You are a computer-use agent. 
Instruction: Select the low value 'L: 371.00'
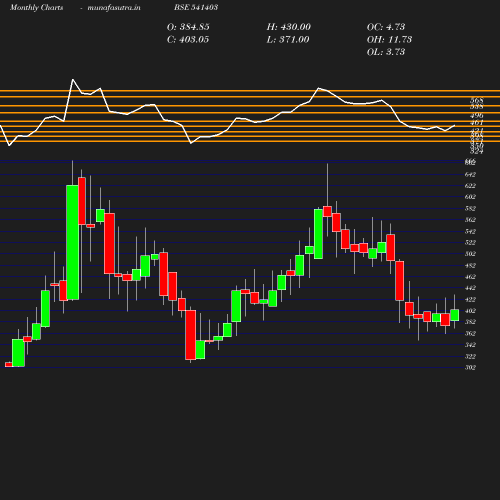288,39
